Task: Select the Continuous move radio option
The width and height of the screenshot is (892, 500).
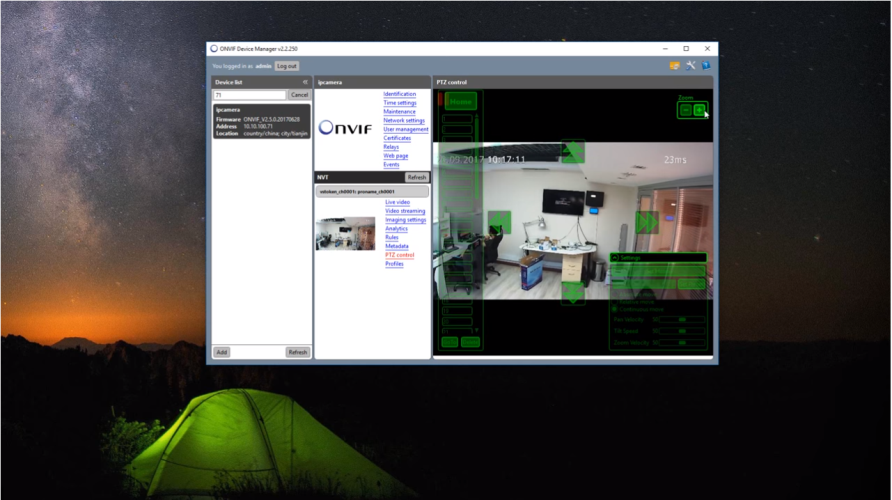Action: point(614,309)
